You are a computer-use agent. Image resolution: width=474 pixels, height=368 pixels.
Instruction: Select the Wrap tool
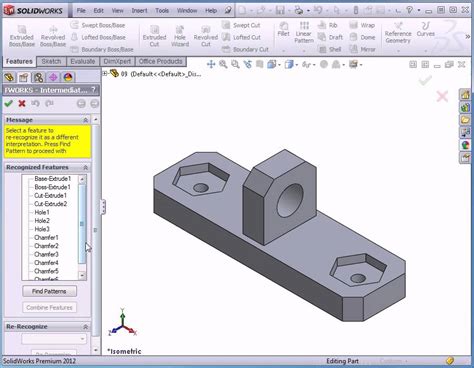(x=362, y=25)
